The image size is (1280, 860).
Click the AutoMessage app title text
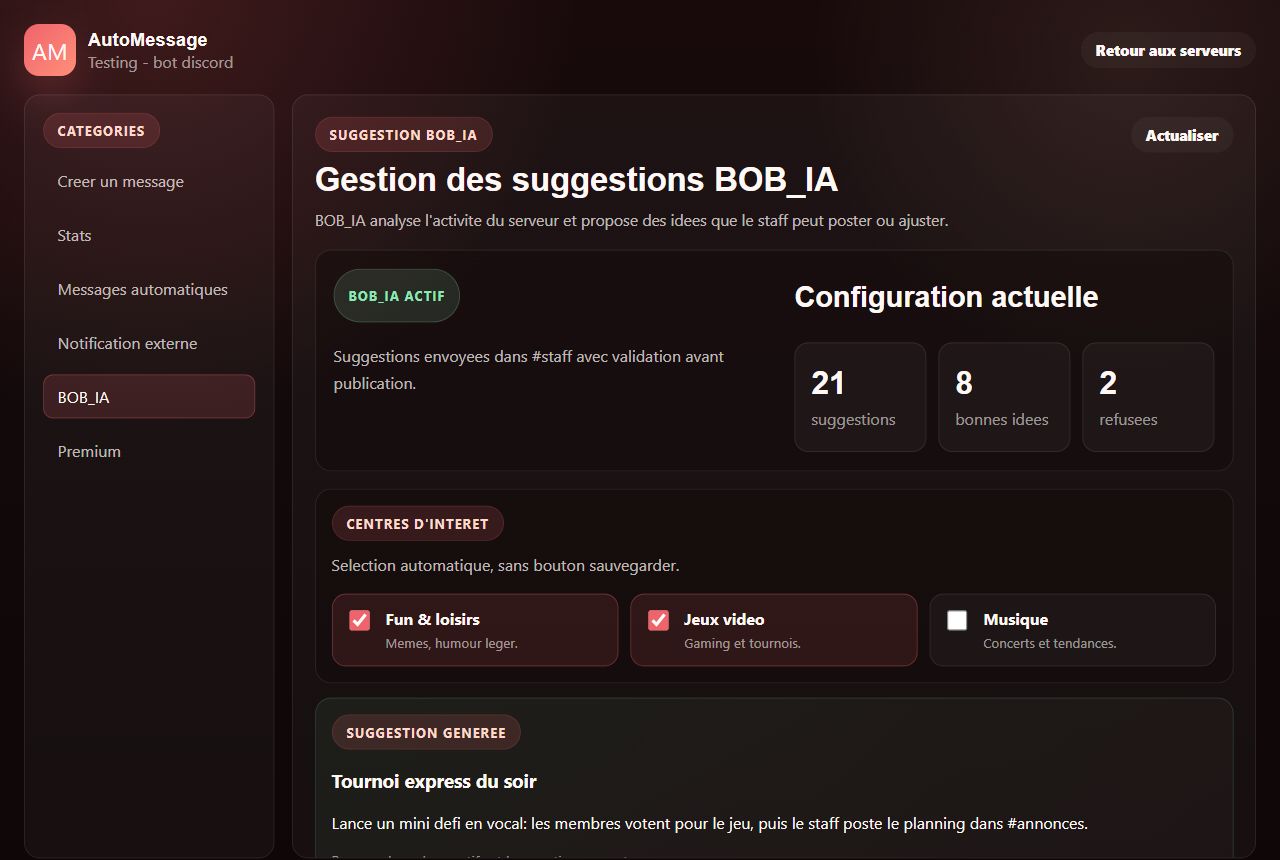point(148,40)
